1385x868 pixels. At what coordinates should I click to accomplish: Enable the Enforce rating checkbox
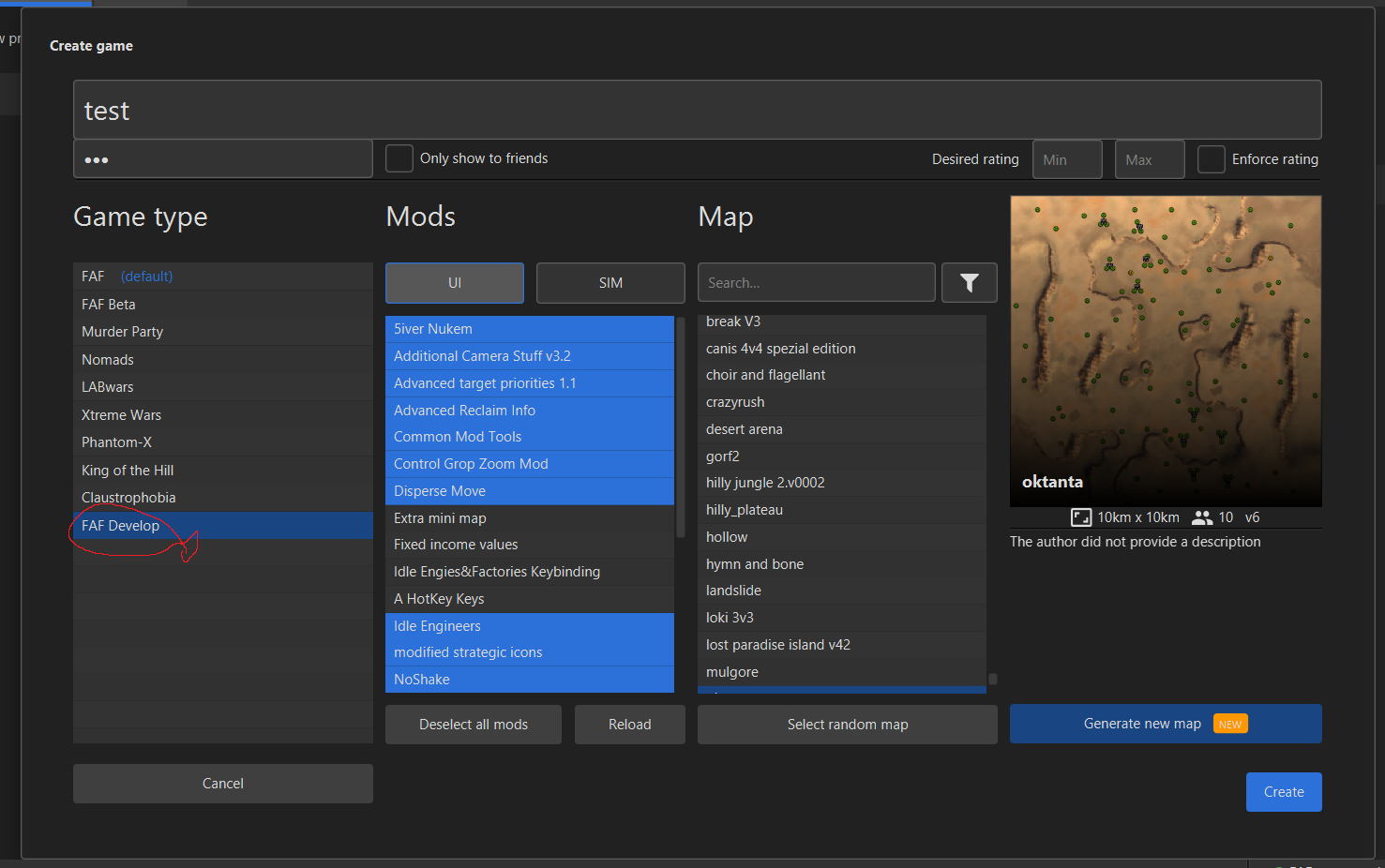coord(1212,159)
